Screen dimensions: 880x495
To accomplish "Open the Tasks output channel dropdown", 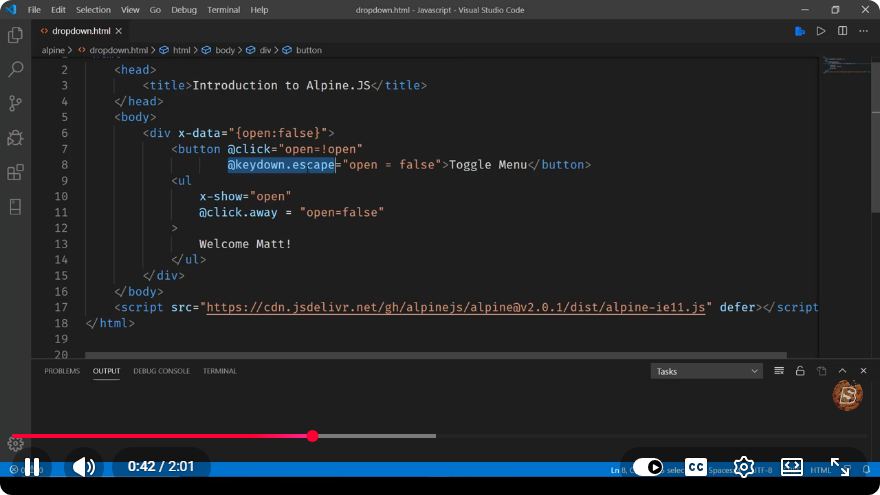I will (x=707, y=371).
